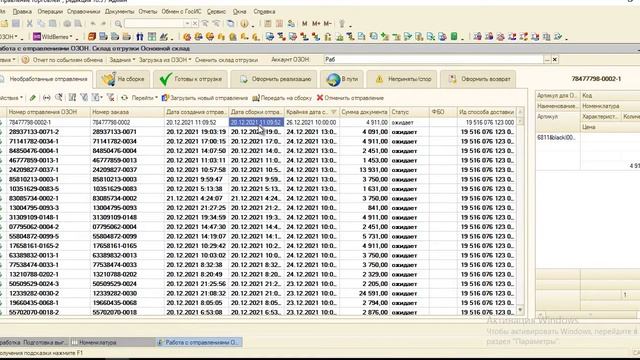Select row with shipment 55702070-0018-2
The height and width of the screenshot is (360, 640).
258,312
